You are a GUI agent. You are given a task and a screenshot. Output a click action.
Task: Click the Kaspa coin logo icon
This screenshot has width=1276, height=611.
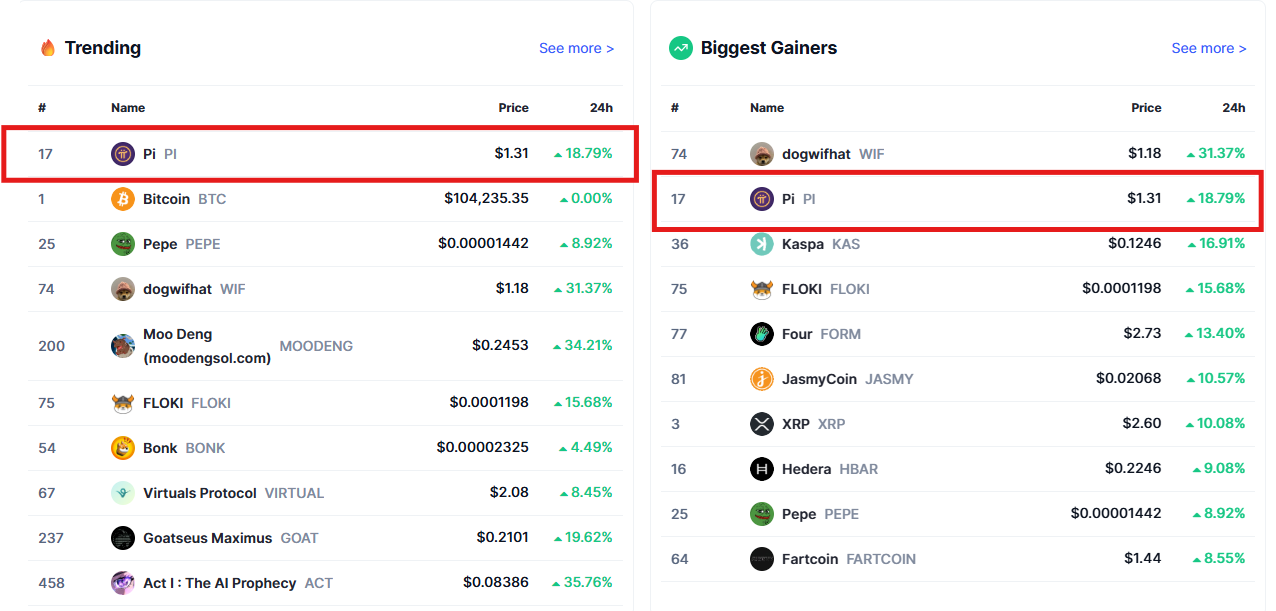coord(762,244)
